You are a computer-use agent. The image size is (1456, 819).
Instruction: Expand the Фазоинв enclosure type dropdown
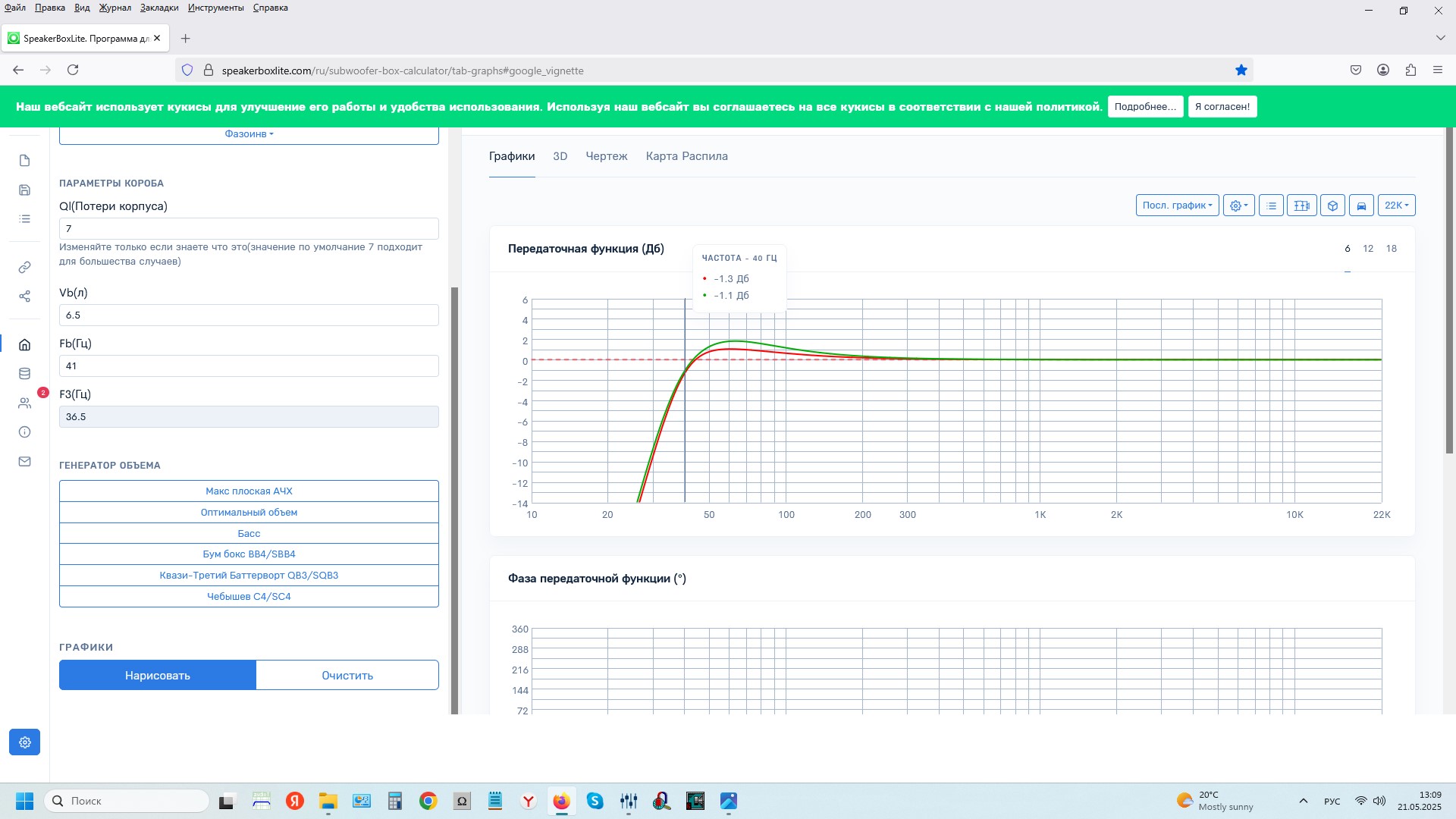click(x=249, y=134)
